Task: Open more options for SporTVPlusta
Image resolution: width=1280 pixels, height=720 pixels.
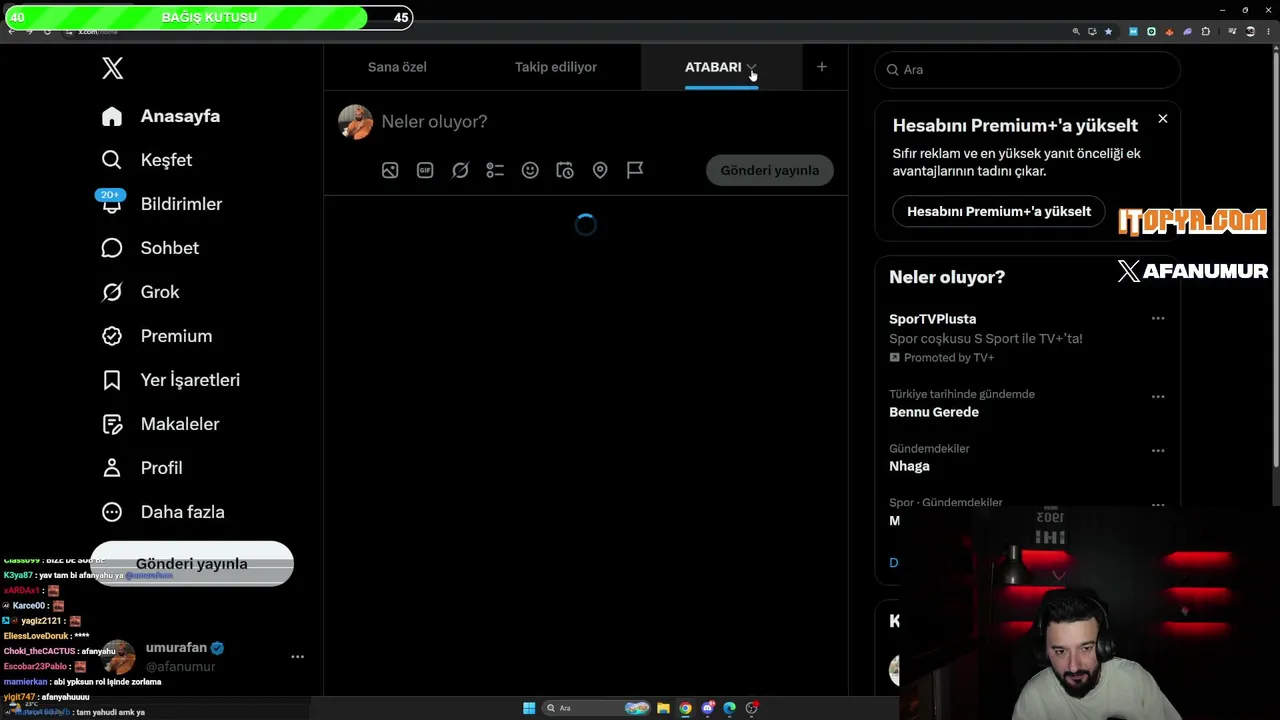Action: tap(1158, 319)
